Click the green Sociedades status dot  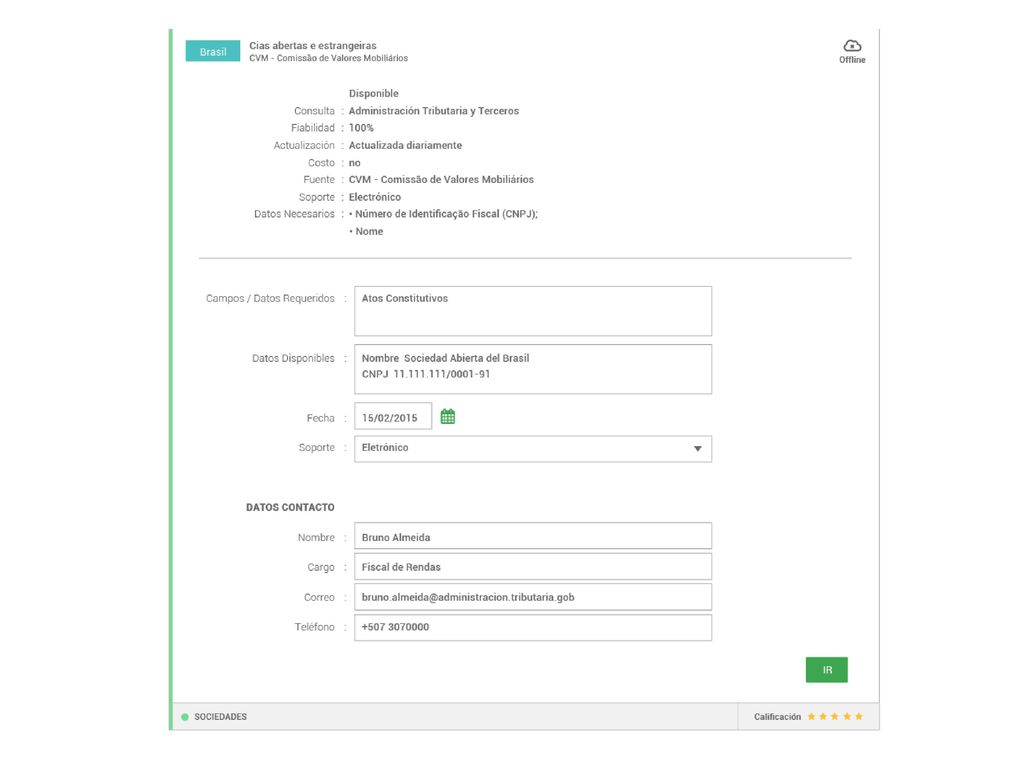tap(185, 716)
